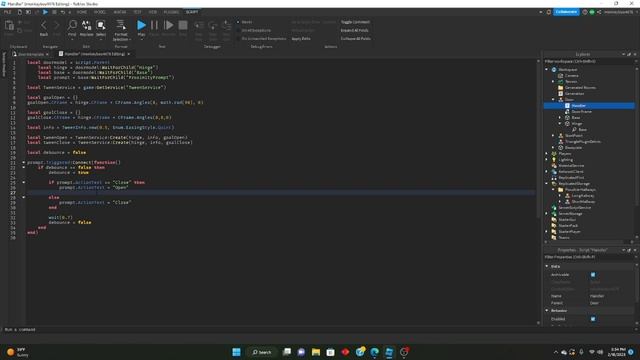
Task: Click the Collaborate button
Action: [566, 12]
